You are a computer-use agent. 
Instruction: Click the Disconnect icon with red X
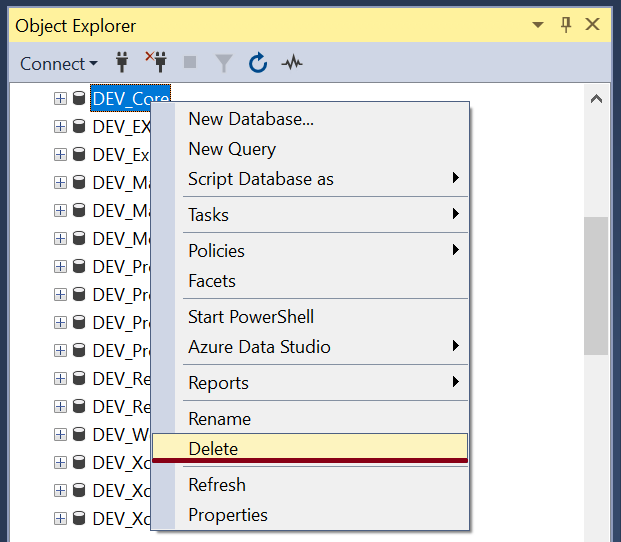tap(156, 62)
